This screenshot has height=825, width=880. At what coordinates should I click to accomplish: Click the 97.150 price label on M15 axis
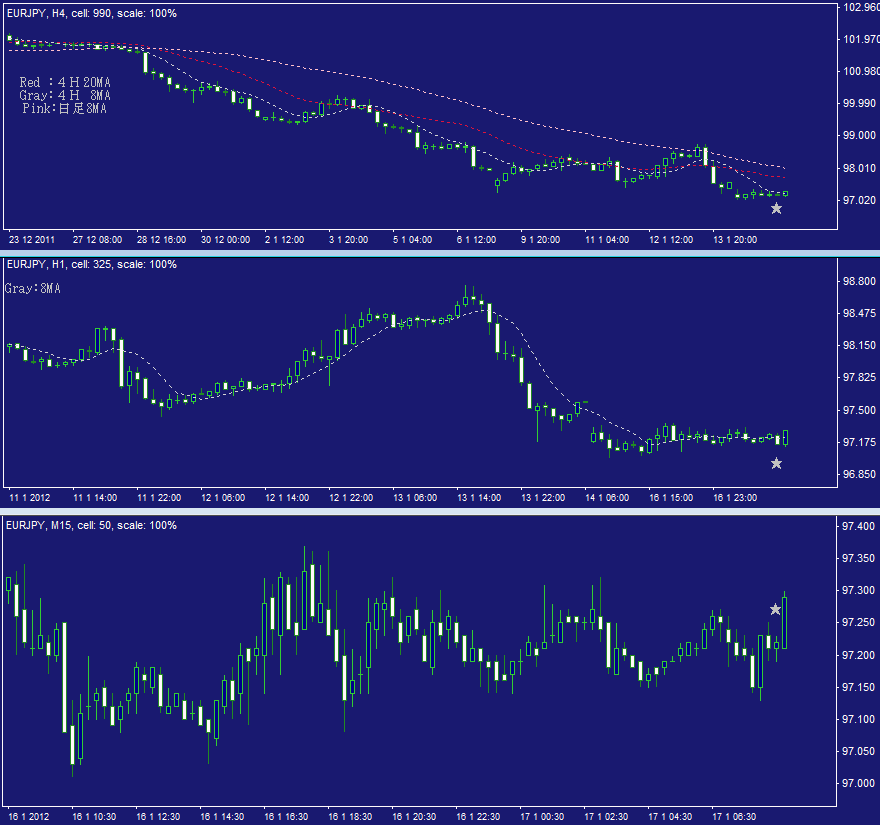pyautogui.click(x=859, y=688)
